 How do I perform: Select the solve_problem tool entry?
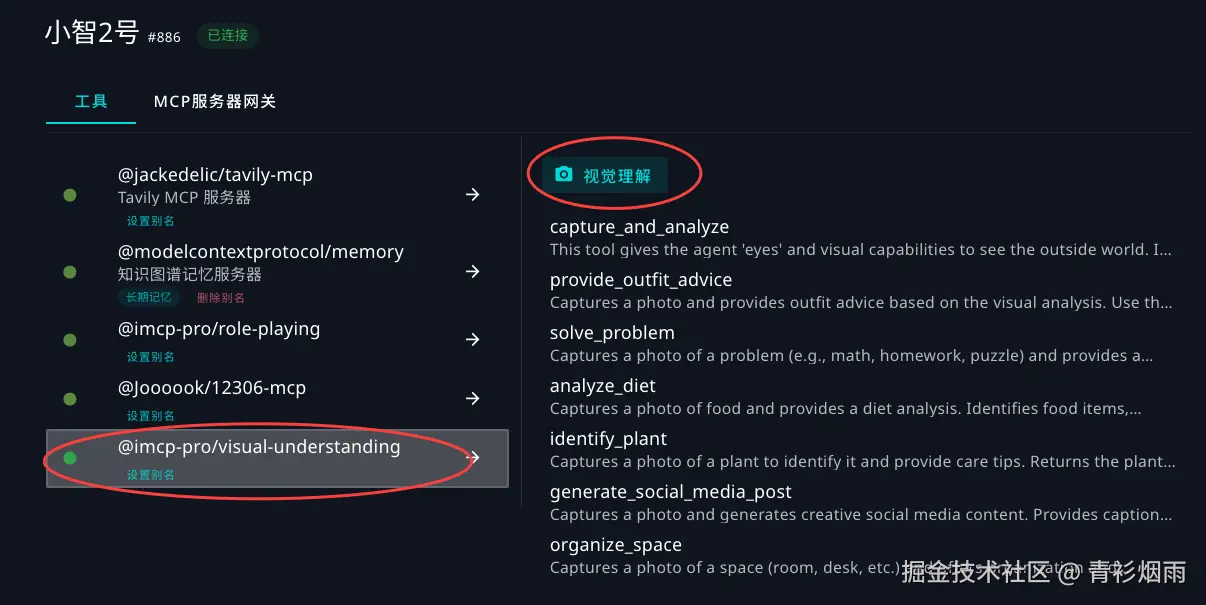click(612, 333)
